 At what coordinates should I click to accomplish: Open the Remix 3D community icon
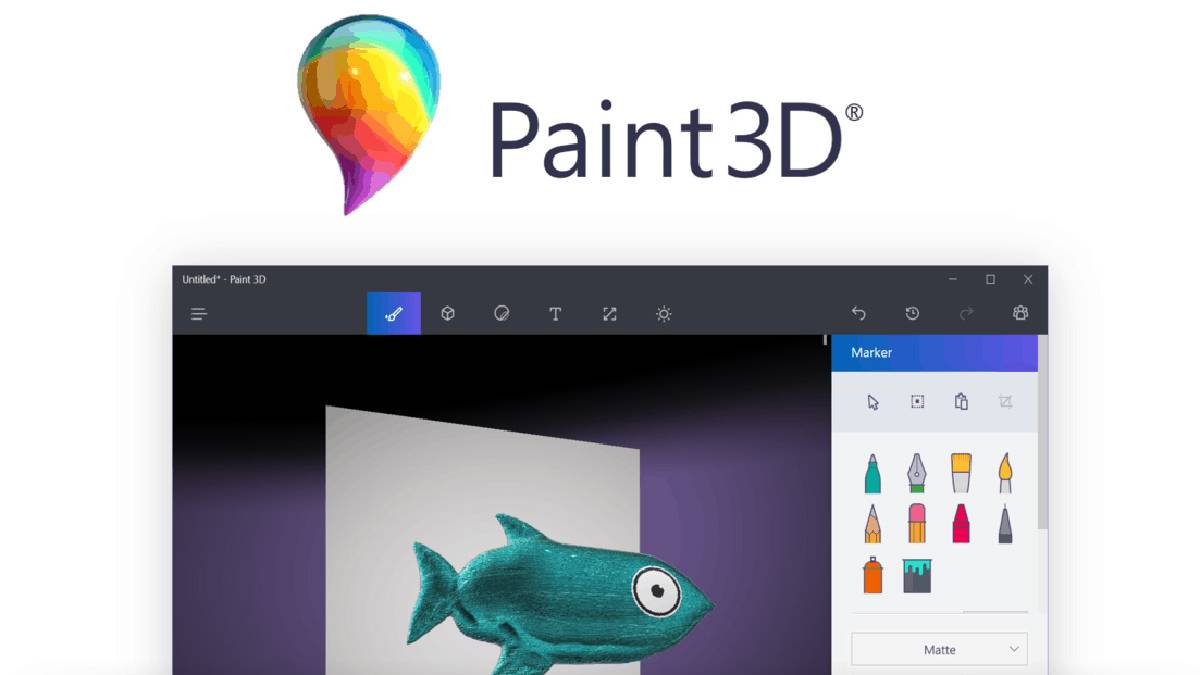1020,313
